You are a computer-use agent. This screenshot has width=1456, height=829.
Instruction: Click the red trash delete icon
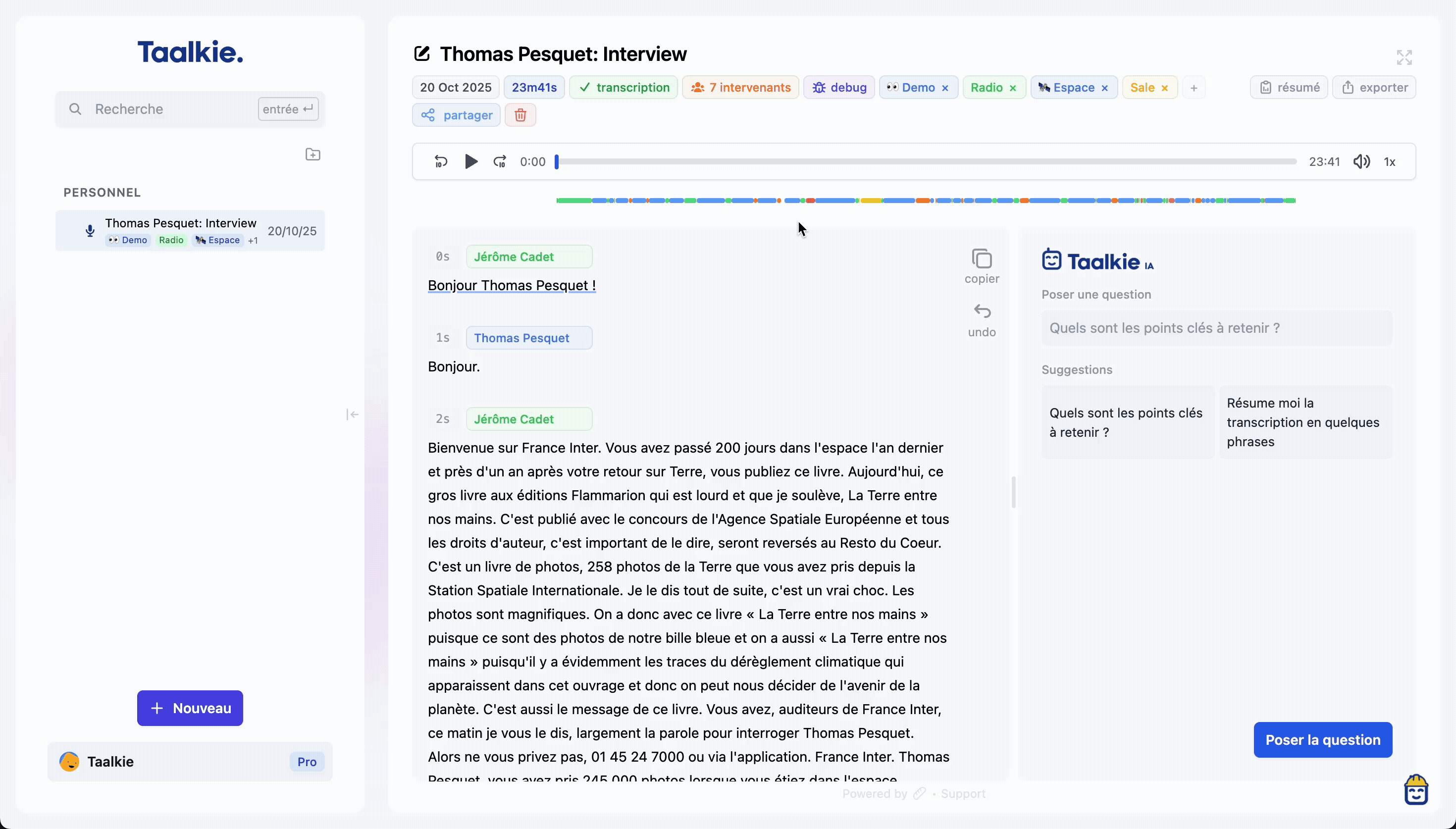pyautogui.click(x=520, y=115)
